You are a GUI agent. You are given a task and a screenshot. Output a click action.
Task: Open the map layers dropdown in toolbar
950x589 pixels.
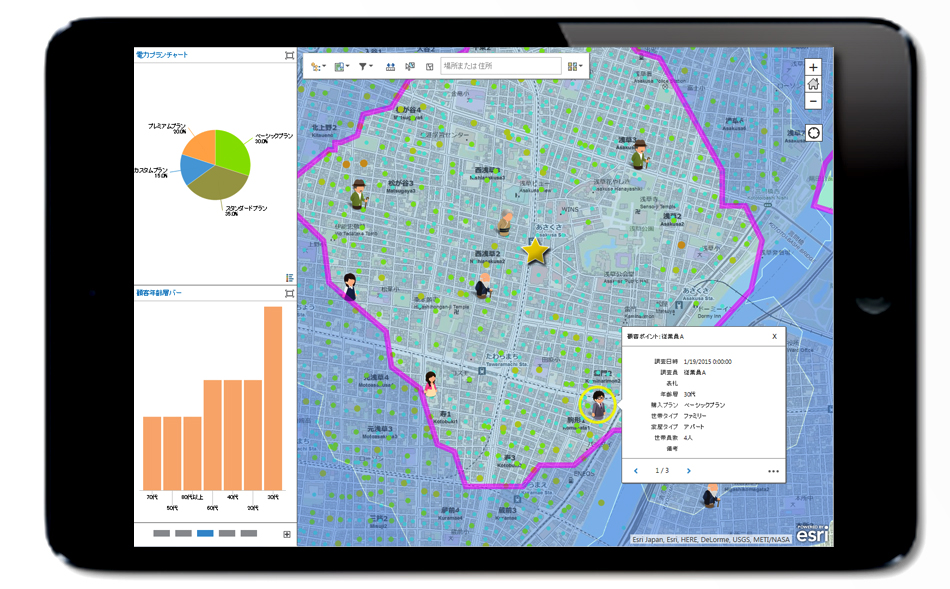(318, 66)
